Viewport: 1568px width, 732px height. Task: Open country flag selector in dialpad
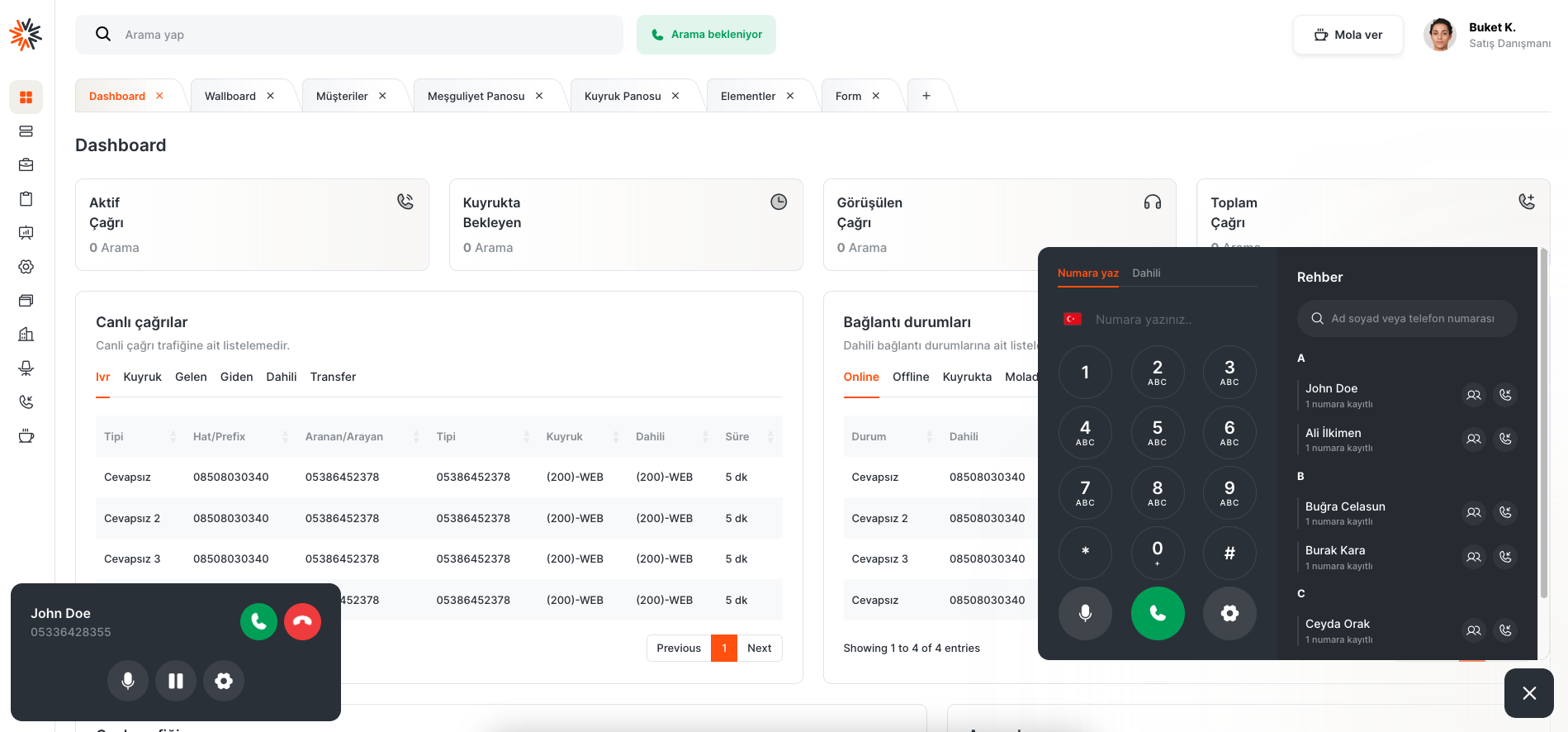[1073, 320]
